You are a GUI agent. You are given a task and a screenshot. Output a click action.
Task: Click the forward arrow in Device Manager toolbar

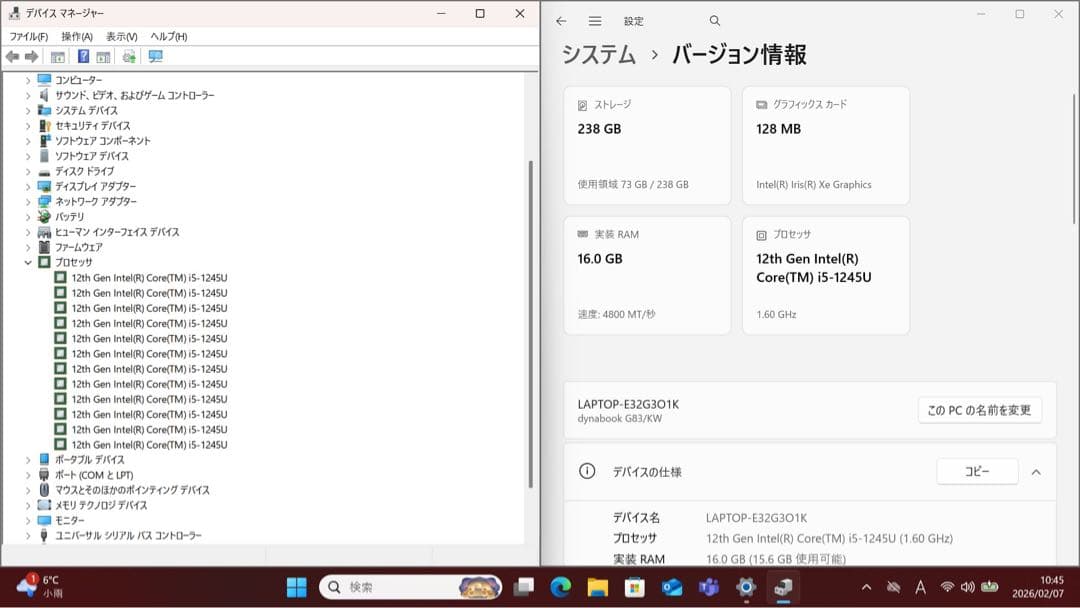coord(33,57)
